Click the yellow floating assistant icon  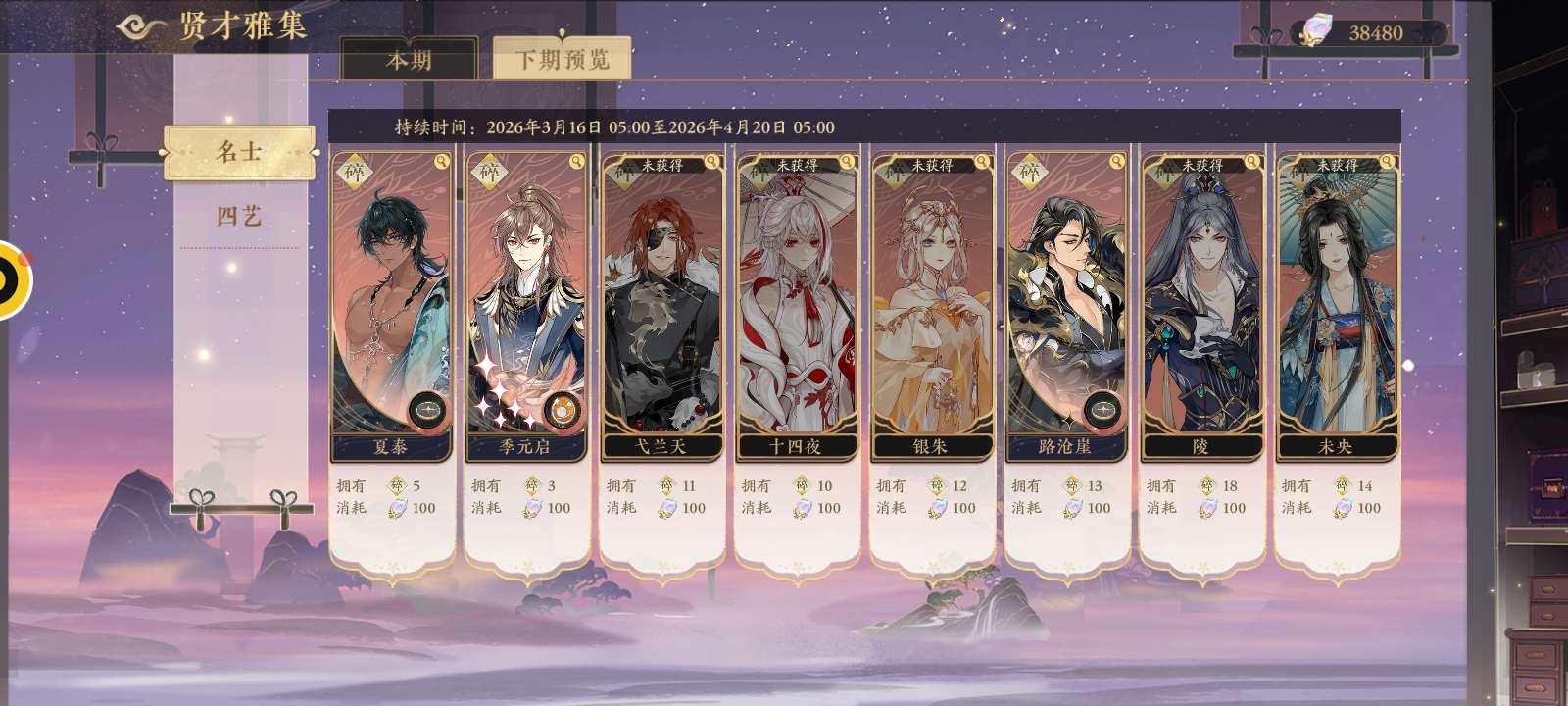pos(12,279)
